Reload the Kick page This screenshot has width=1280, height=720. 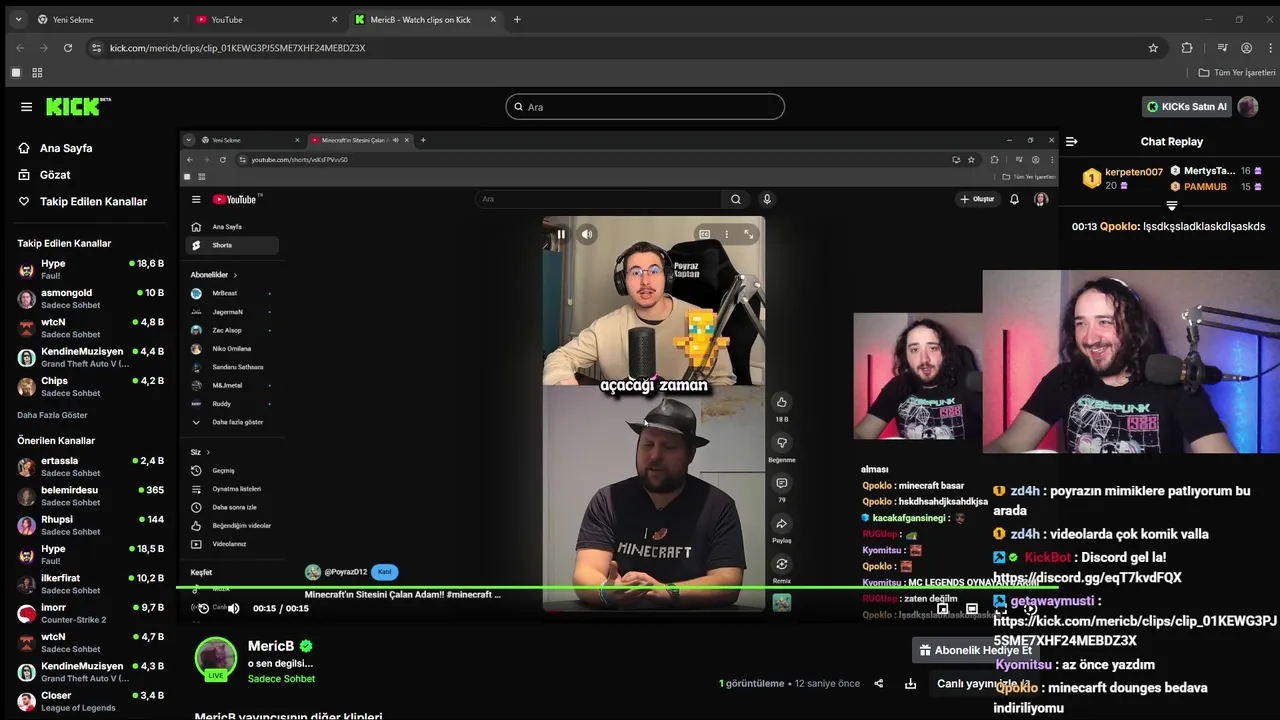point(68,48)
